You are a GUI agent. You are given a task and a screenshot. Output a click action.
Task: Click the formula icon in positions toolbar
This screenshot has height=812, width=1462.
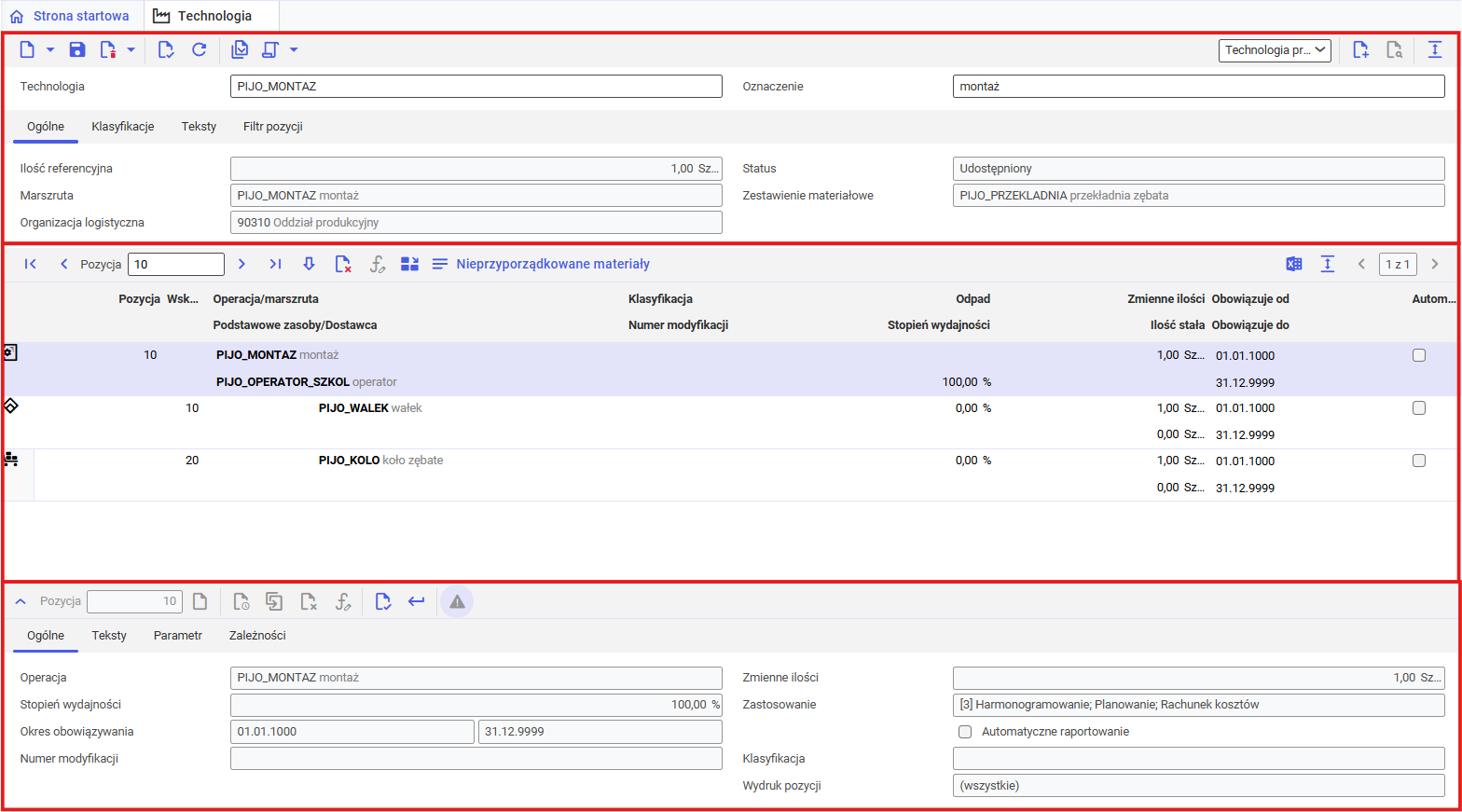pos(377,265)
